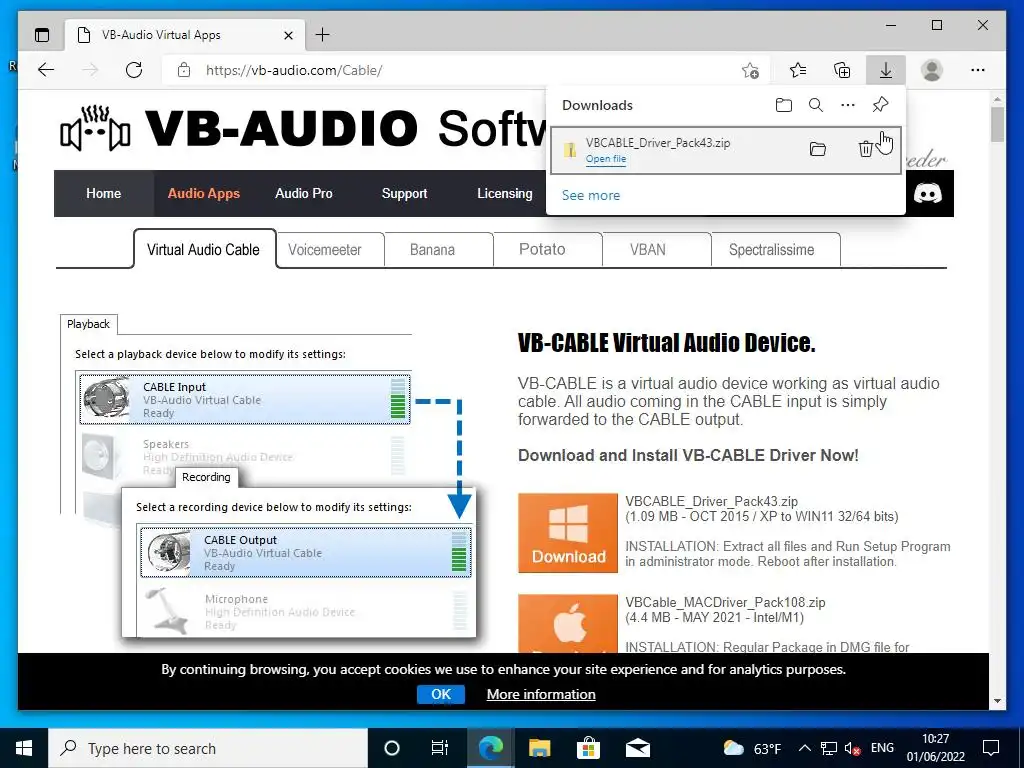Open the Collections icon
The height and width of the screenshot is (768, 1024).
click(842, 70)
